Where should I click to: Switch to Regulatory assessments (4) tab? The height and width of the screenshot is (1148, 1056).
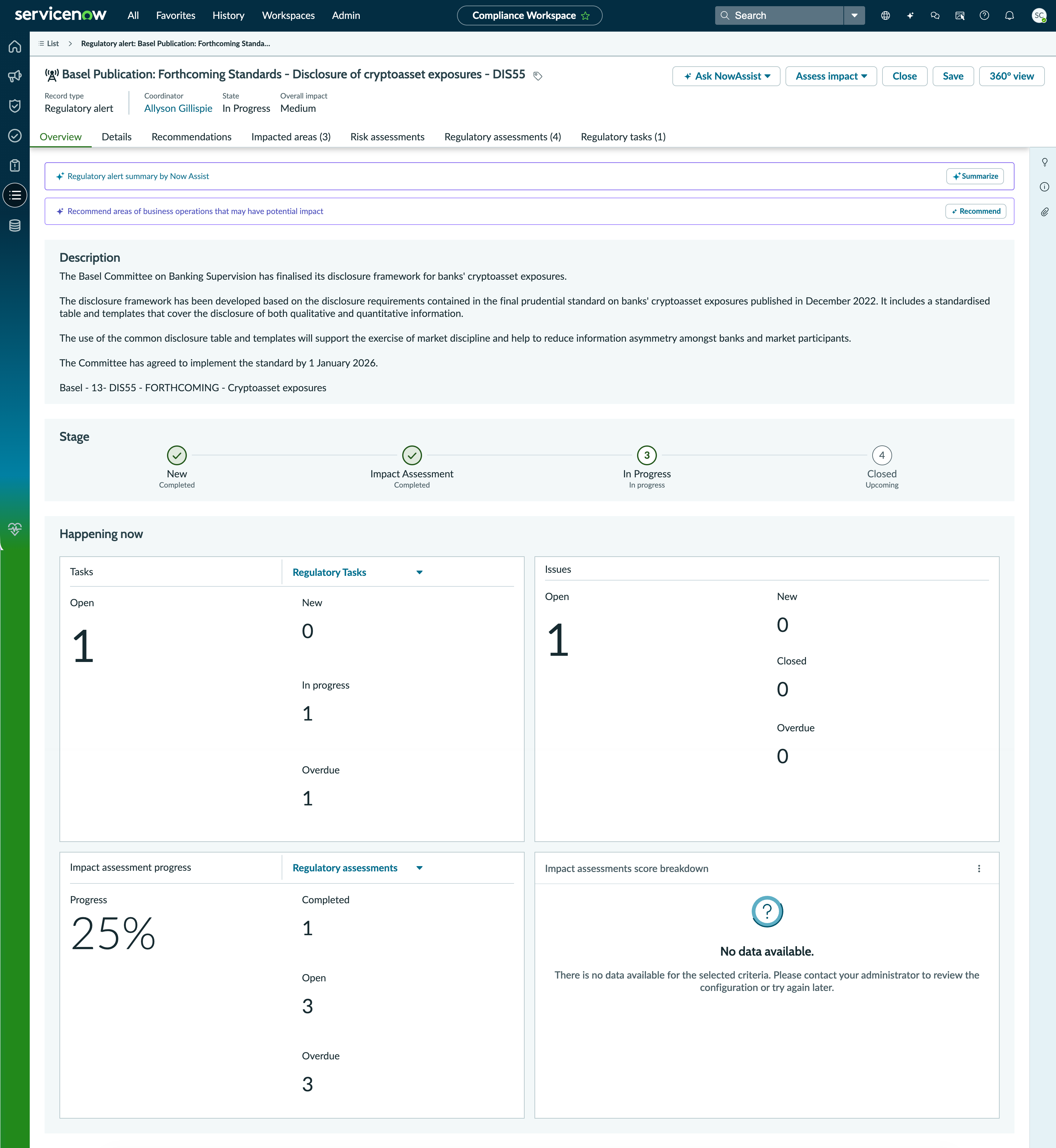pos(502,137)
